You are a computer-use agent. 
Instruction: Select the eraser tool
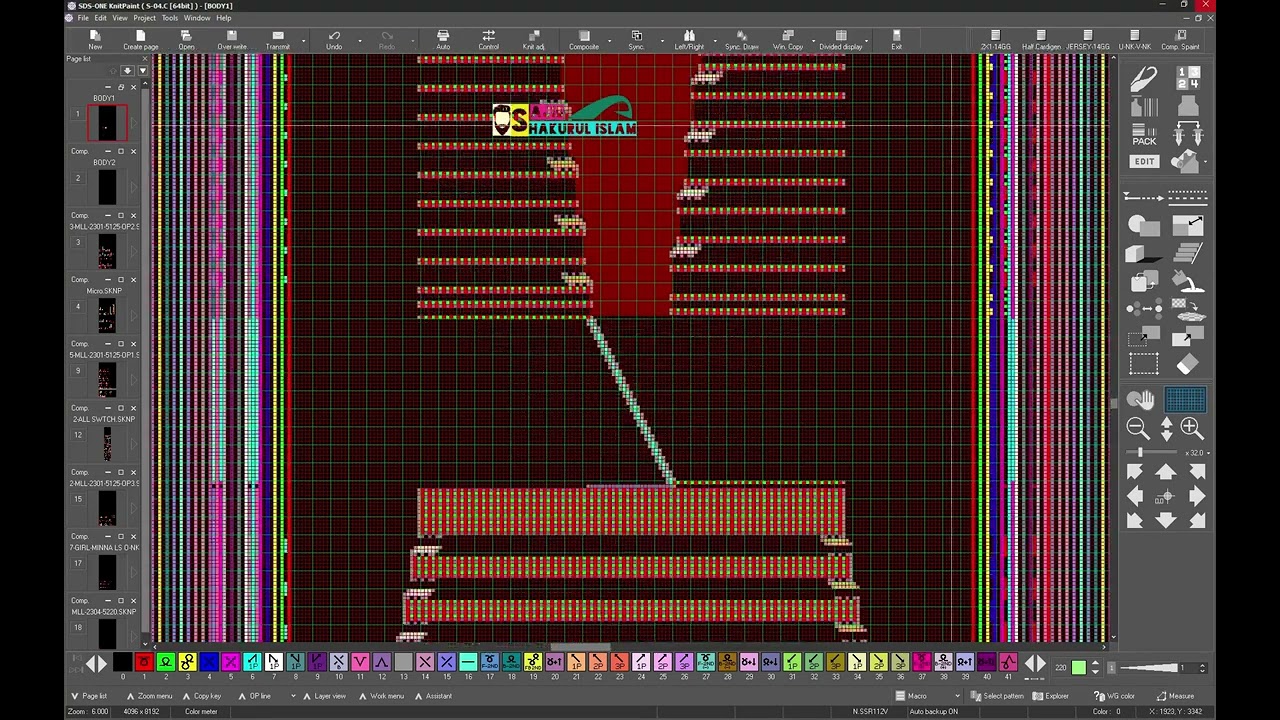pyautogui.click(x=1188, y=365)
